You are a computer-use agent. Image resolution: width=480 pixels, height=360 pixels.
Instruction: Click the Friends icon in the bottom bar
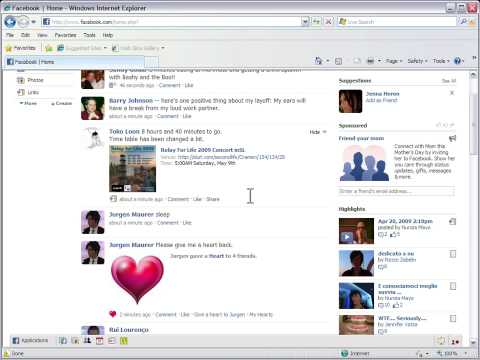pos(87,340)
